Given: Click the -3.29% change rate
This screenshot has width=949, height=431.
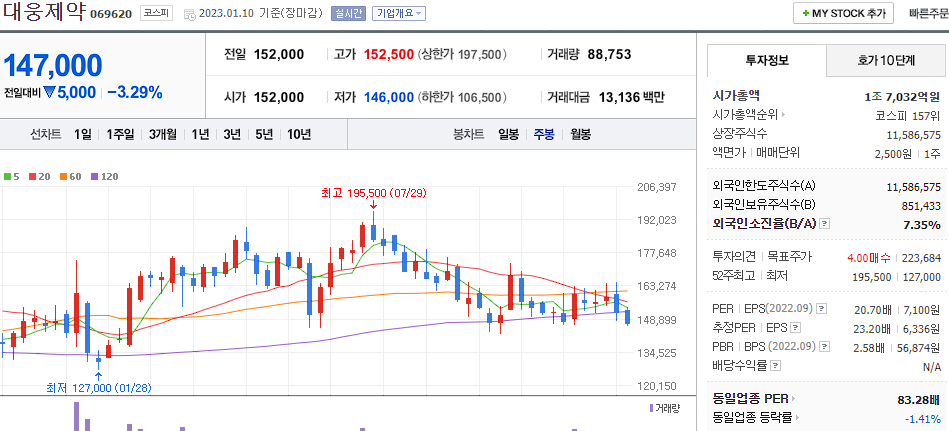Looking at the screenshot, I should click(x=135, y=92).
